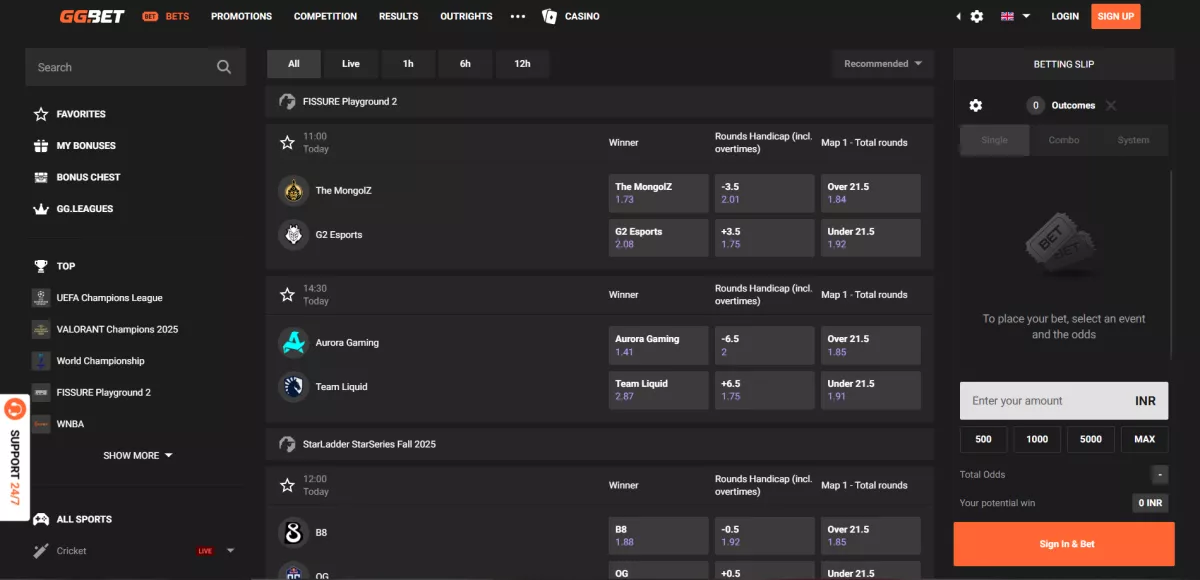The image size is (1200, 580).
Task: Favorite the 14:30 Aurora Gaming match star
Action: [287, 295]
